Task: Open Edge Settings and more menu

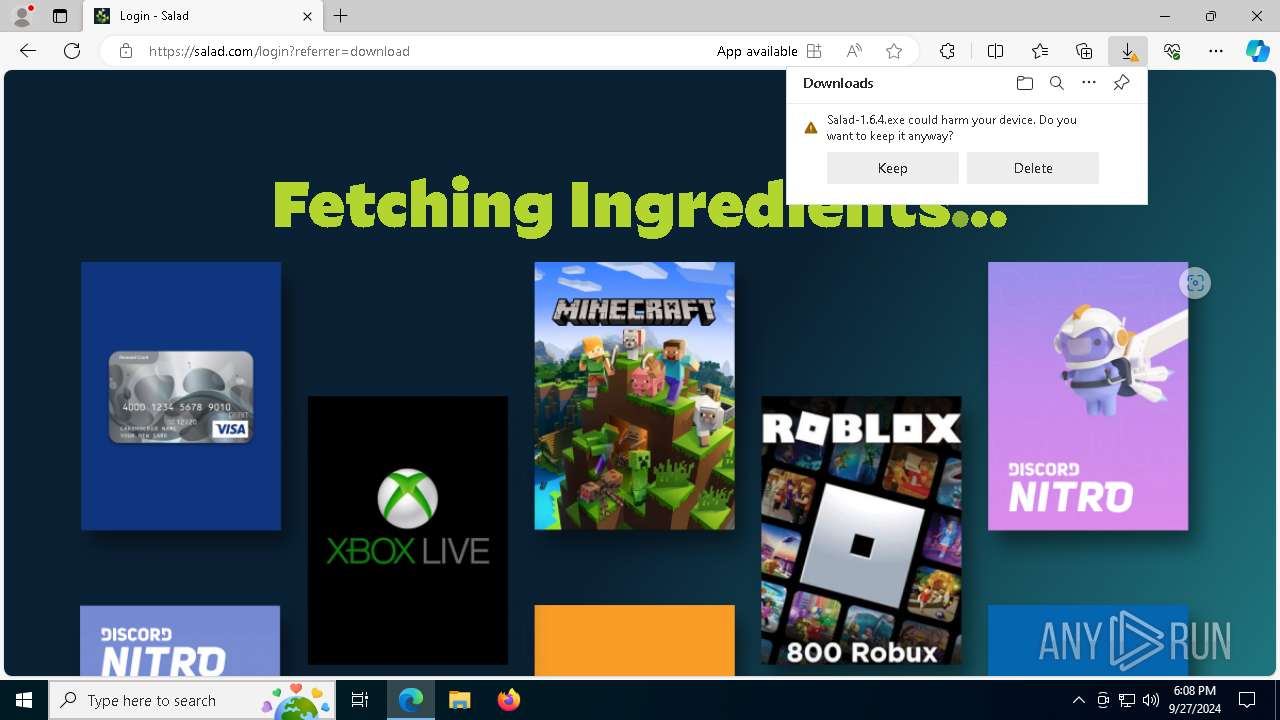Action: pyautogui.click(x=1216, y=51)
